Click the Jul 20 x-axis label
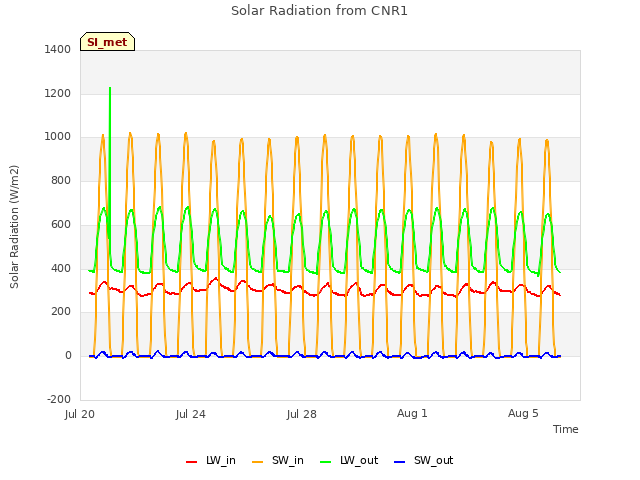640x480 pixels. click(x=80, y=414)
